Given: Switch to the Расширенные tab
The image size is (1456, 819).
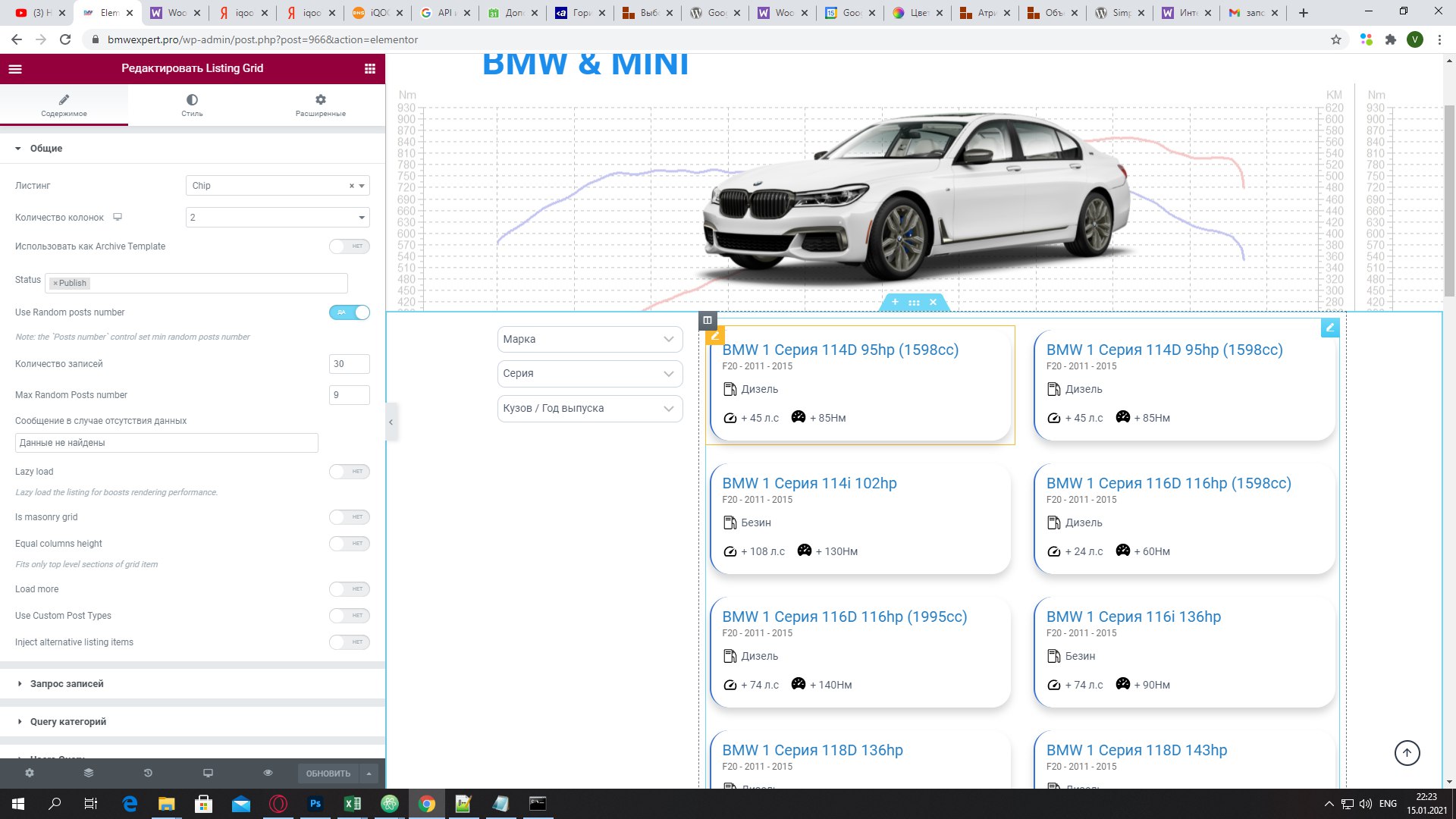Looking at the screenshot, I should pos(321,105).
